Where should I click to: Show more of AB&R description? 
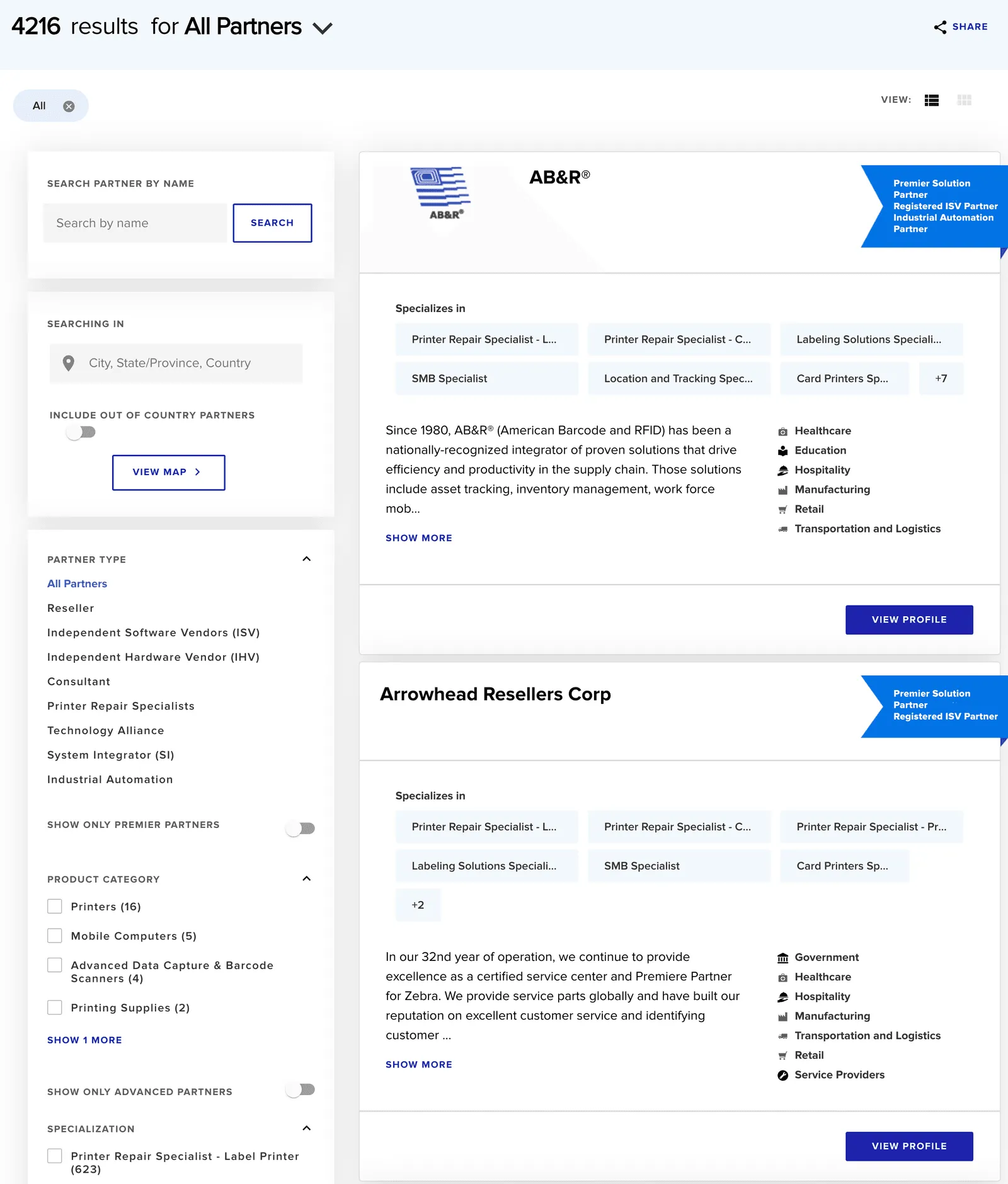[x=419, y=538]
